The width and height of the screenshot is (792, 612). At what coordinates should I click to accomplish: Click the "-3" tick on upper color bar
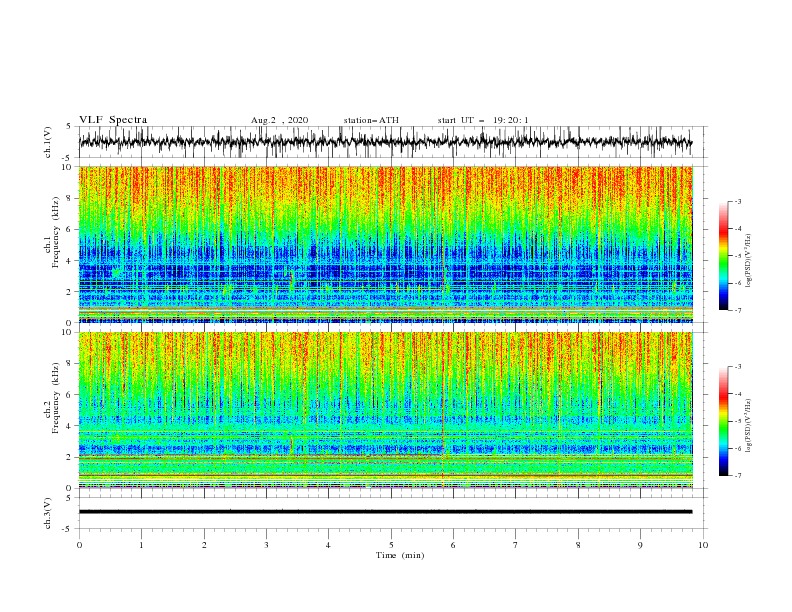point(736,201)
